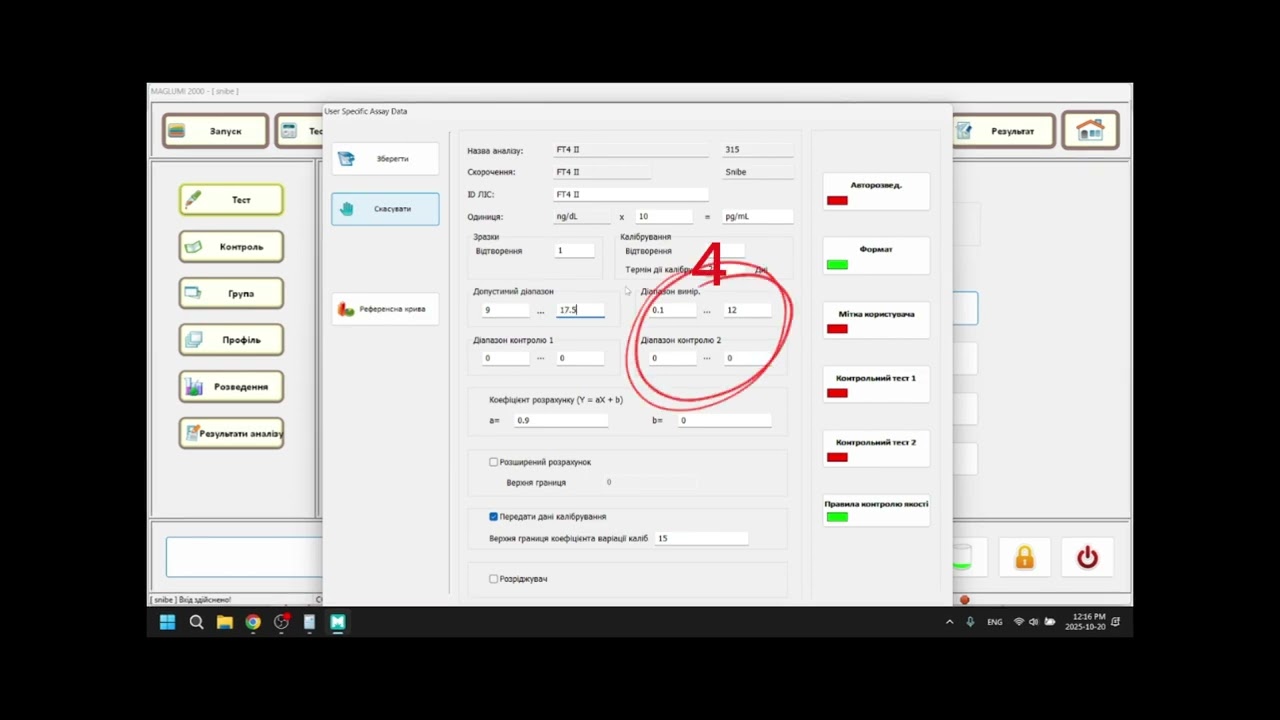This screenshot has height=720, width=1280.
Task: Toggle Контрольний тест 2
Action: pyautogui.click(x=876, y=449)
